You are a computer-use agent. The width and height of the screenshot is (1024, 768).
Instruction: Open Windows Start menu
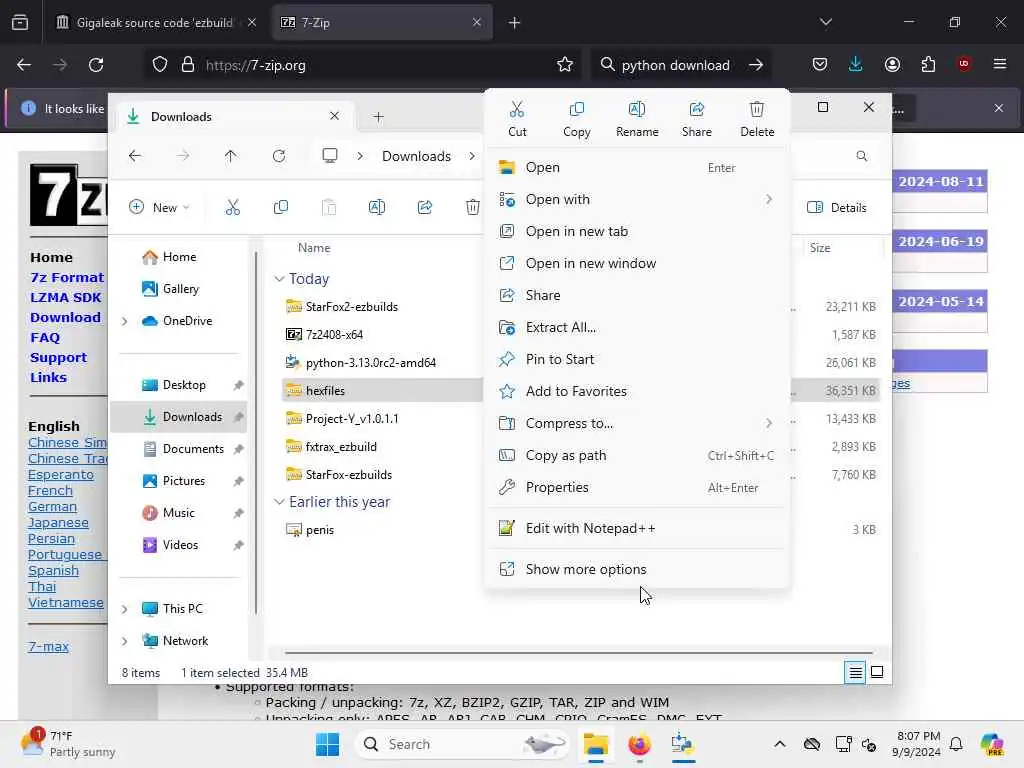(327, 744)
